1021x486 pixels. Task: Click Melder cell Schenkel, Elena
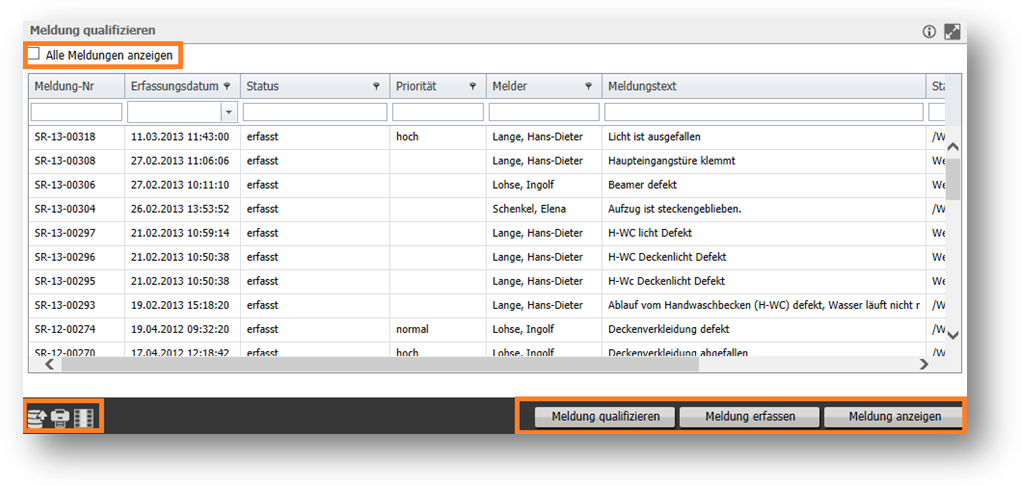tap(529, 209)
